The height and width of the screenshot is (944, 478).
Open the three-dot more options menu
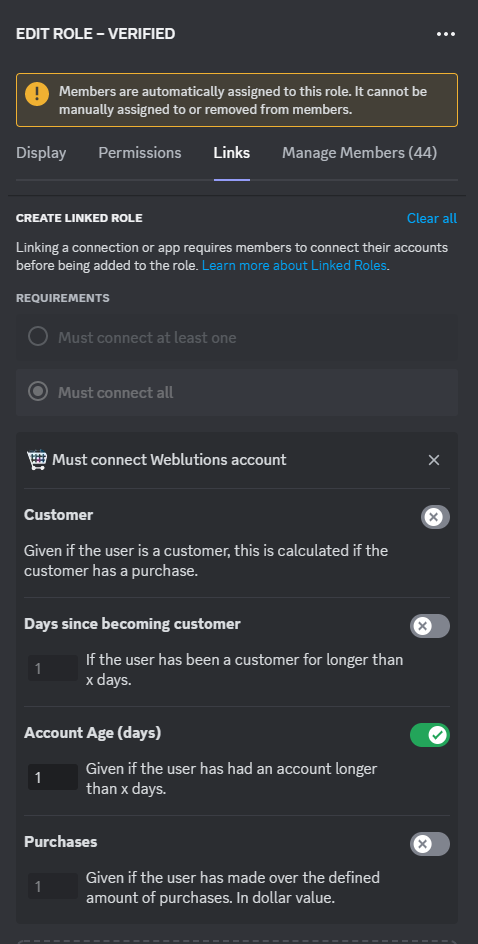pyautogui.click(x=445, y=34)
